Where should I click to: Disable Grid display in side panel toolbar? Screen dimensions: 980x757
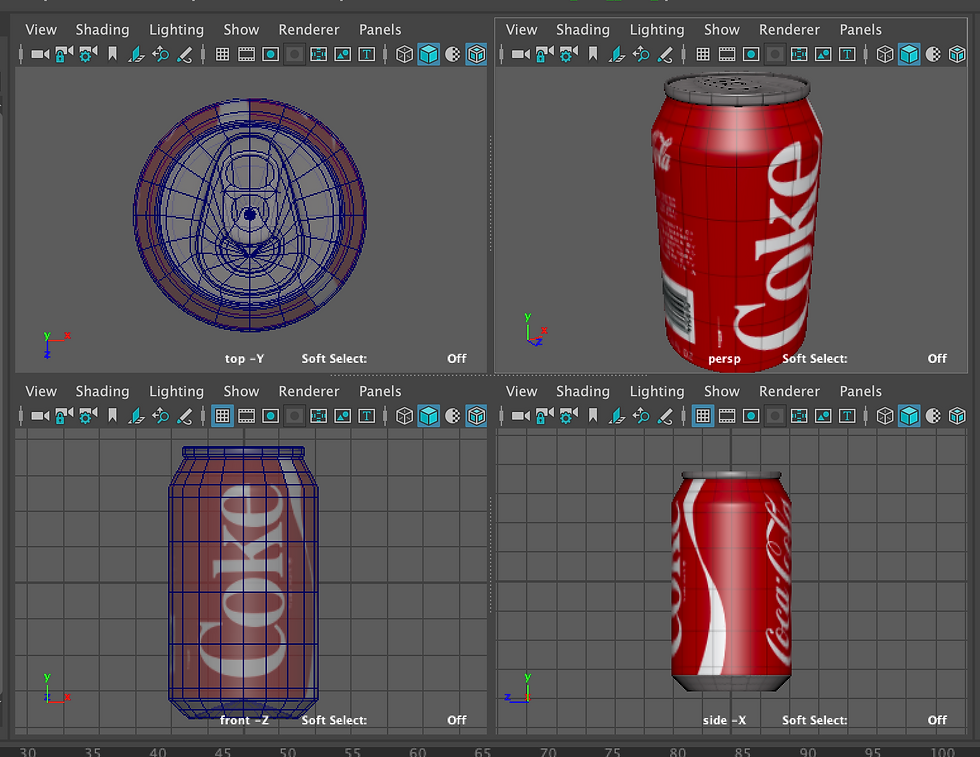703,416
